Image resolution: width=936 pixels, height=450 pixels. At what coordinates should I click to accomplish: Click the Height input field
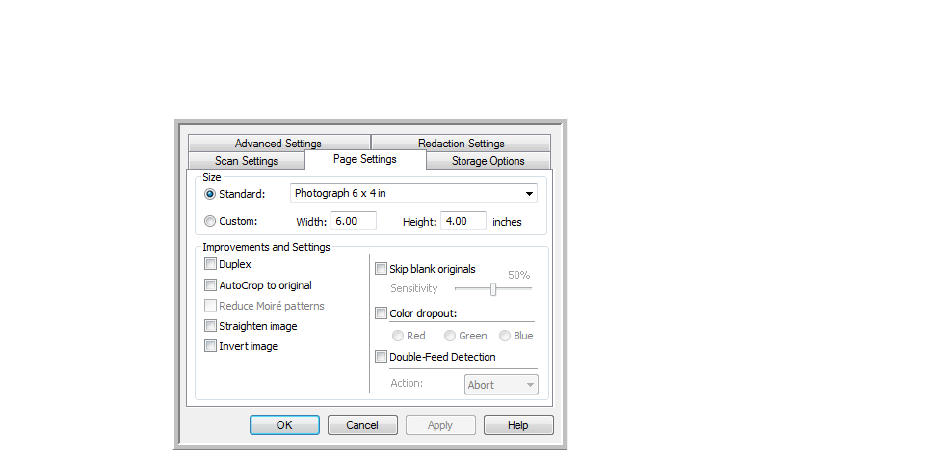point(464,221)
